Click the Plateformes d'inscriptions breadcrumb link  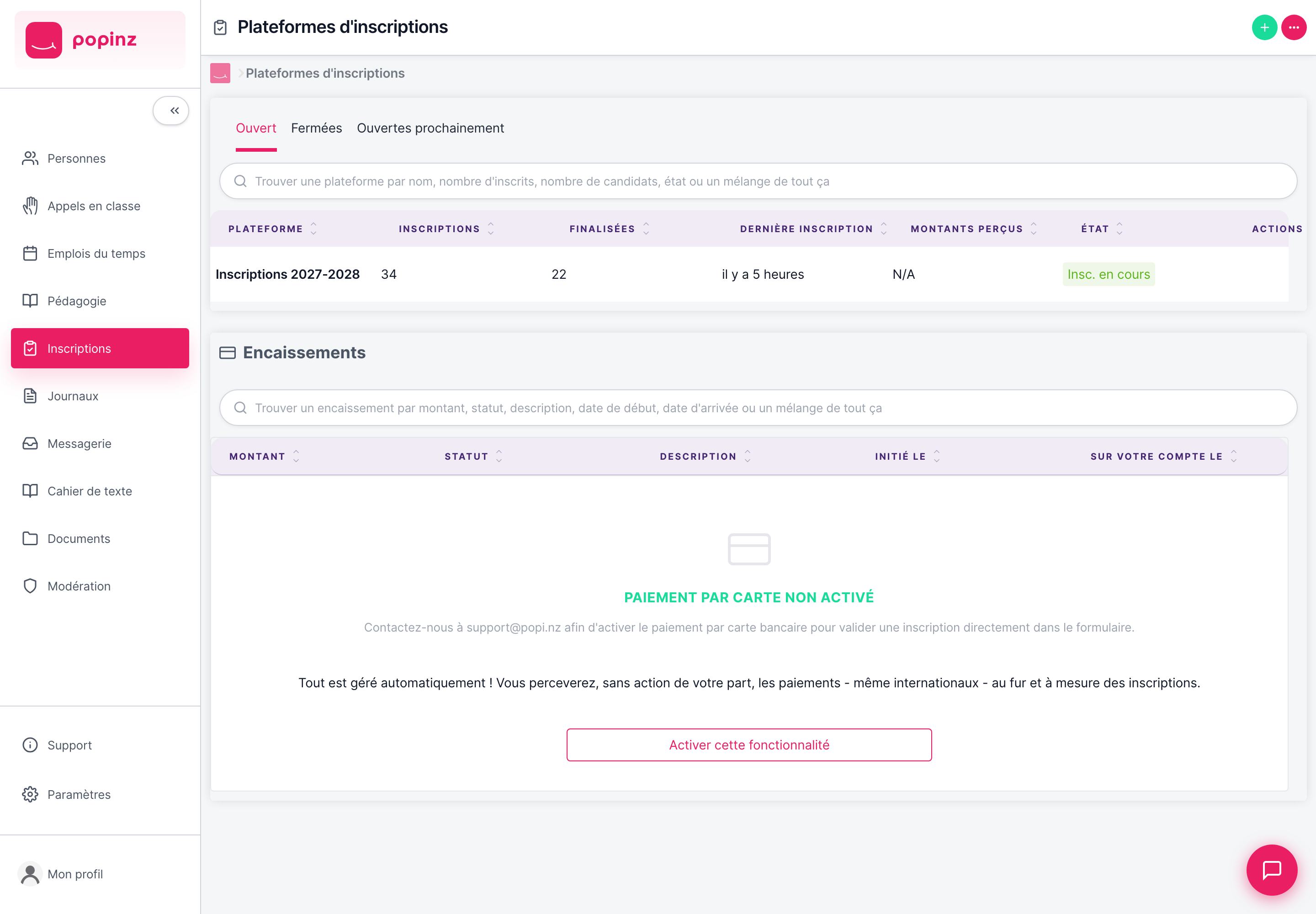pyautogui.click(x=325, y=73)
